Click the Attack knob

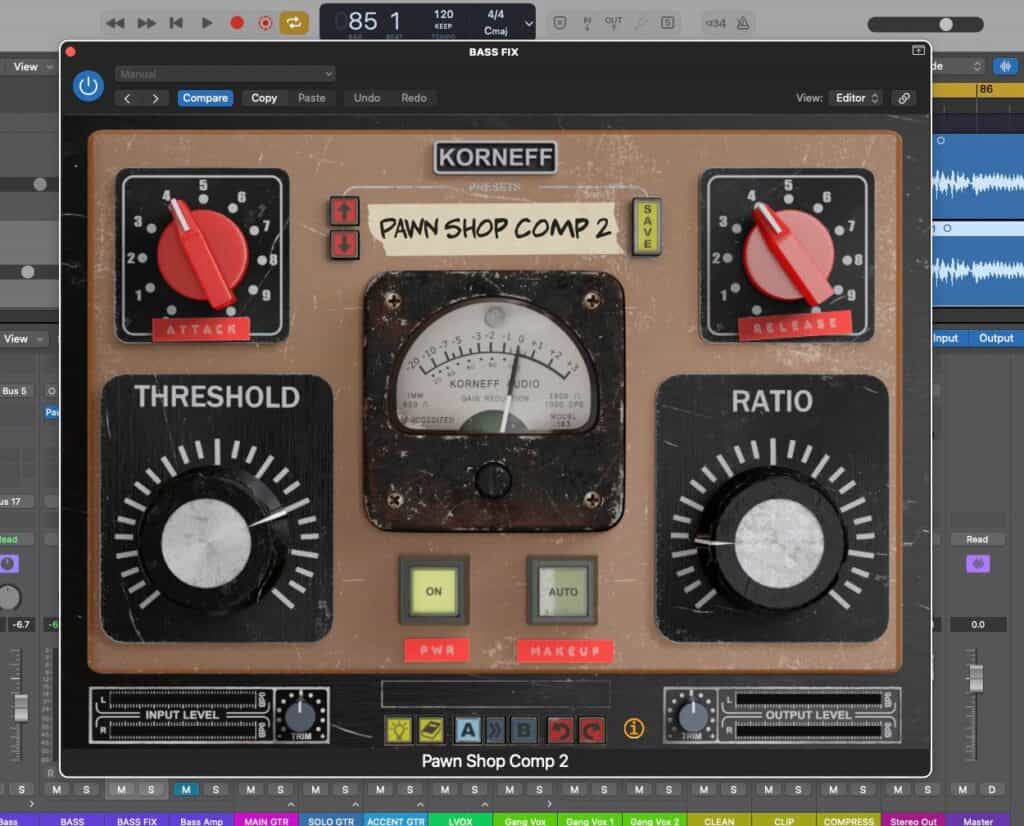pos(202,255)
